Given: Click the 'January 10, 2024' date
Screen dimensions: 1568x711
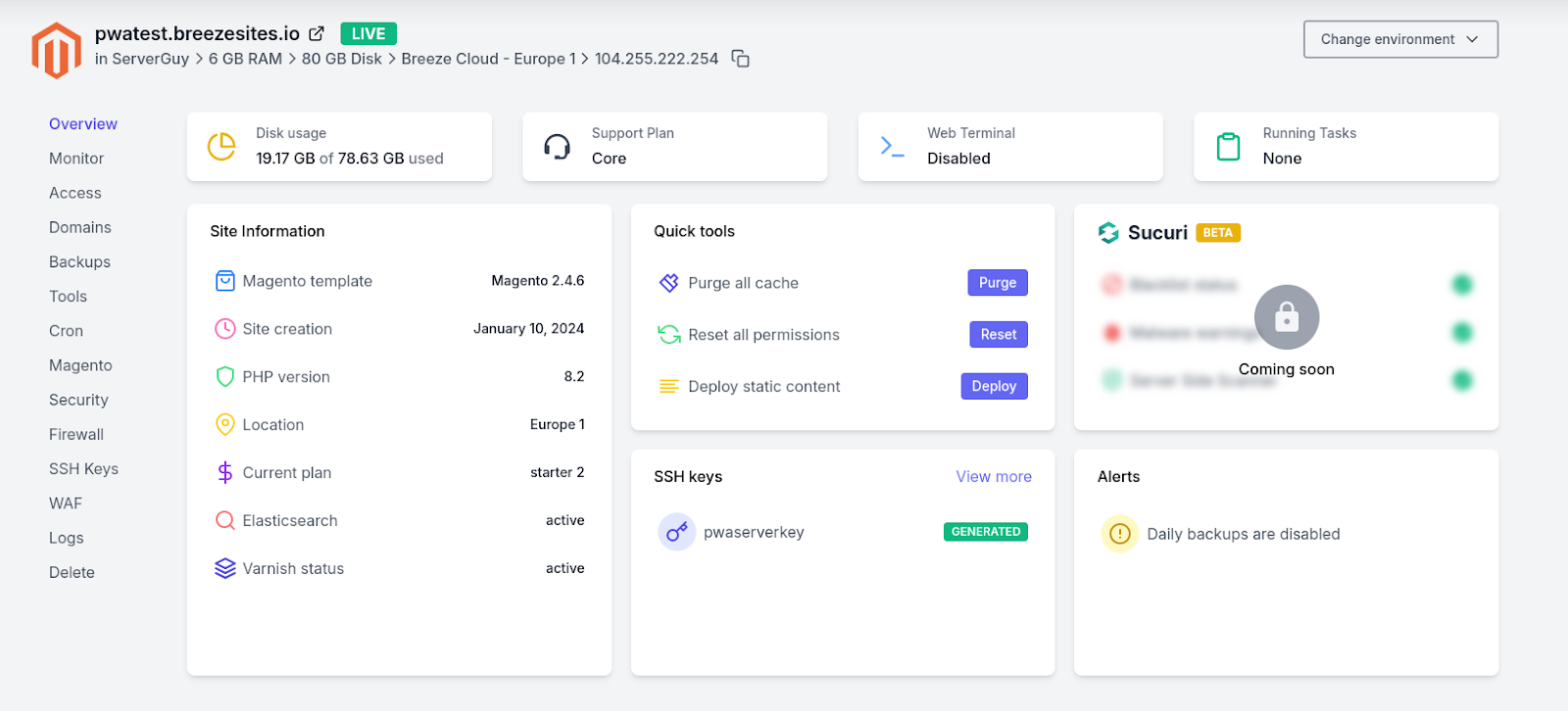Looking at the screenshot, I should tap(529, 329).
